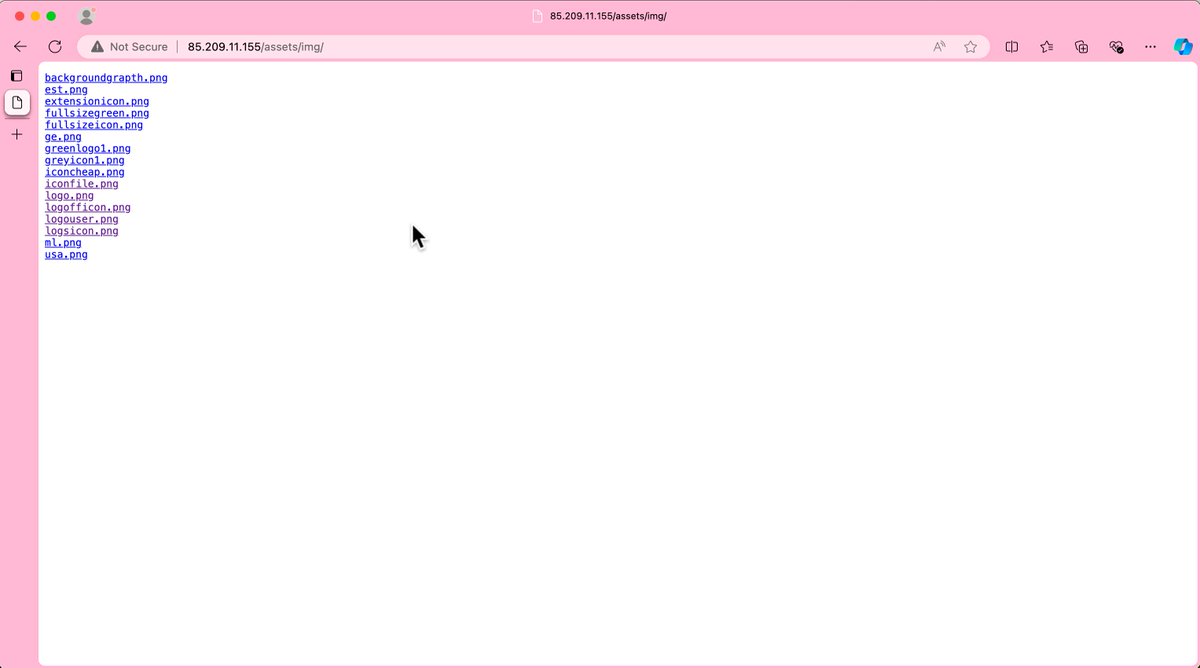The width and height of the screenshot is (1200, 668).
Task: Click the Not Secure warning indicator
Action: [129, 47]
